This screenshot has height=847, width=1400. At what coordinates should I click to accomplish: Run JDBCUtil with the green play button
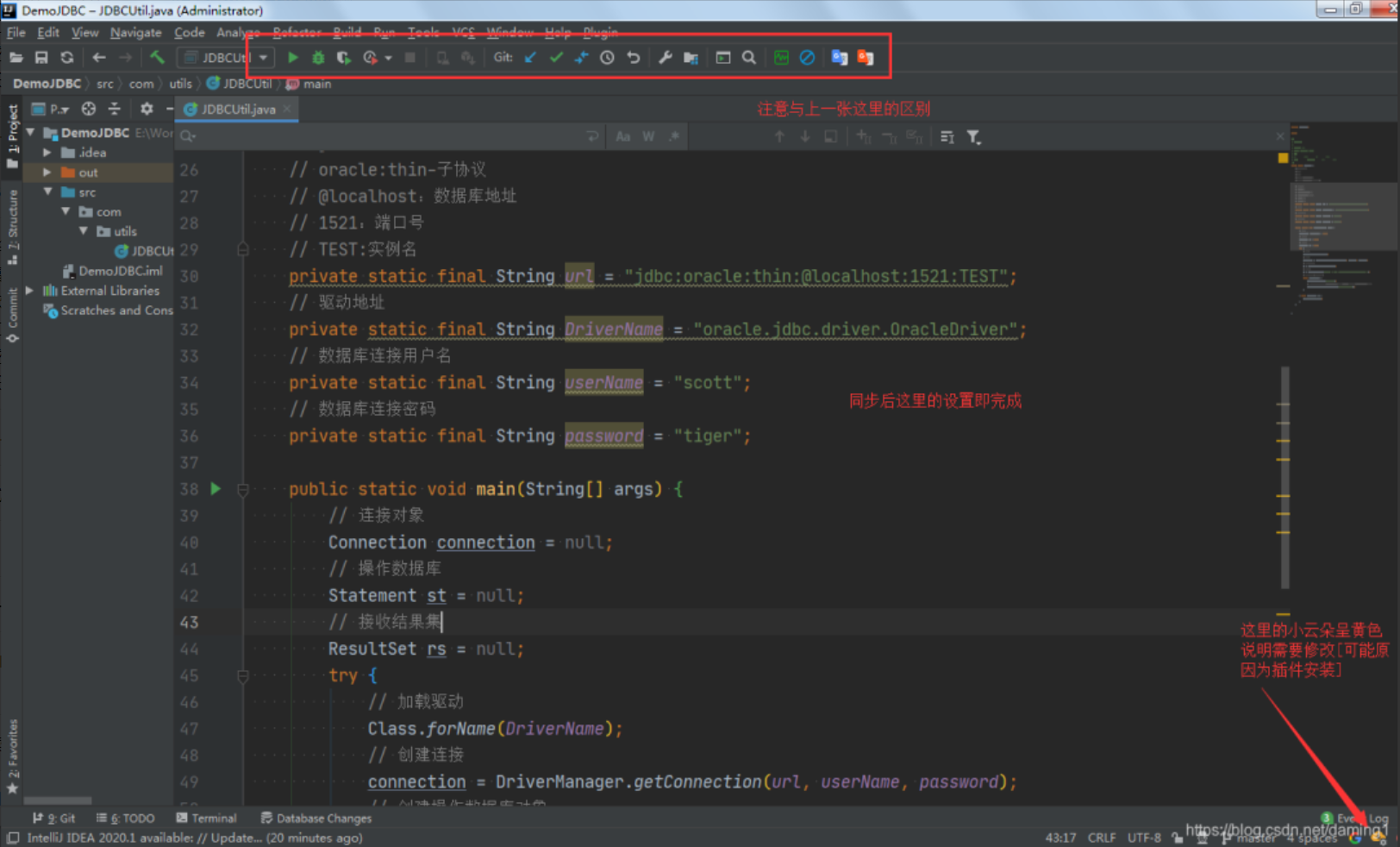293,58
